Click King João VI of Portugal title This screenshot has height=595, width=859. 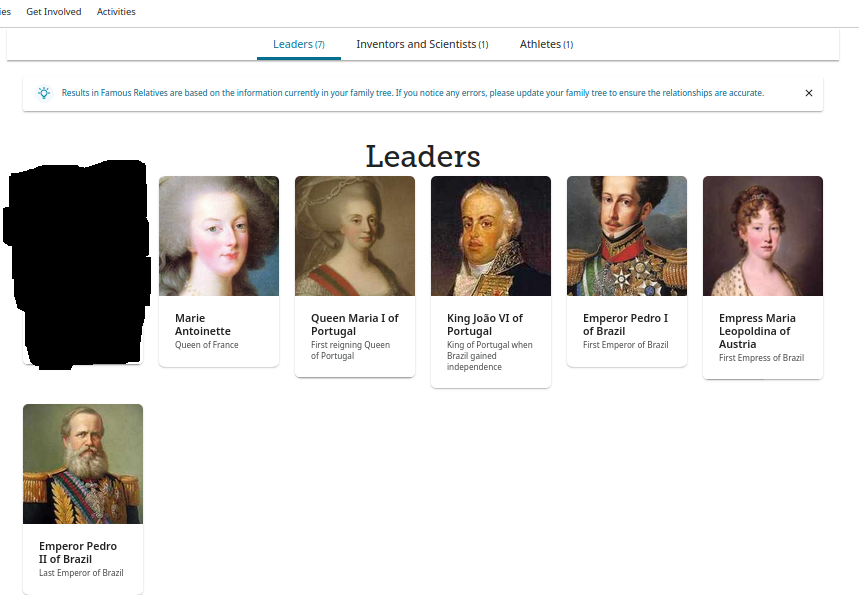tap(485, 325)
